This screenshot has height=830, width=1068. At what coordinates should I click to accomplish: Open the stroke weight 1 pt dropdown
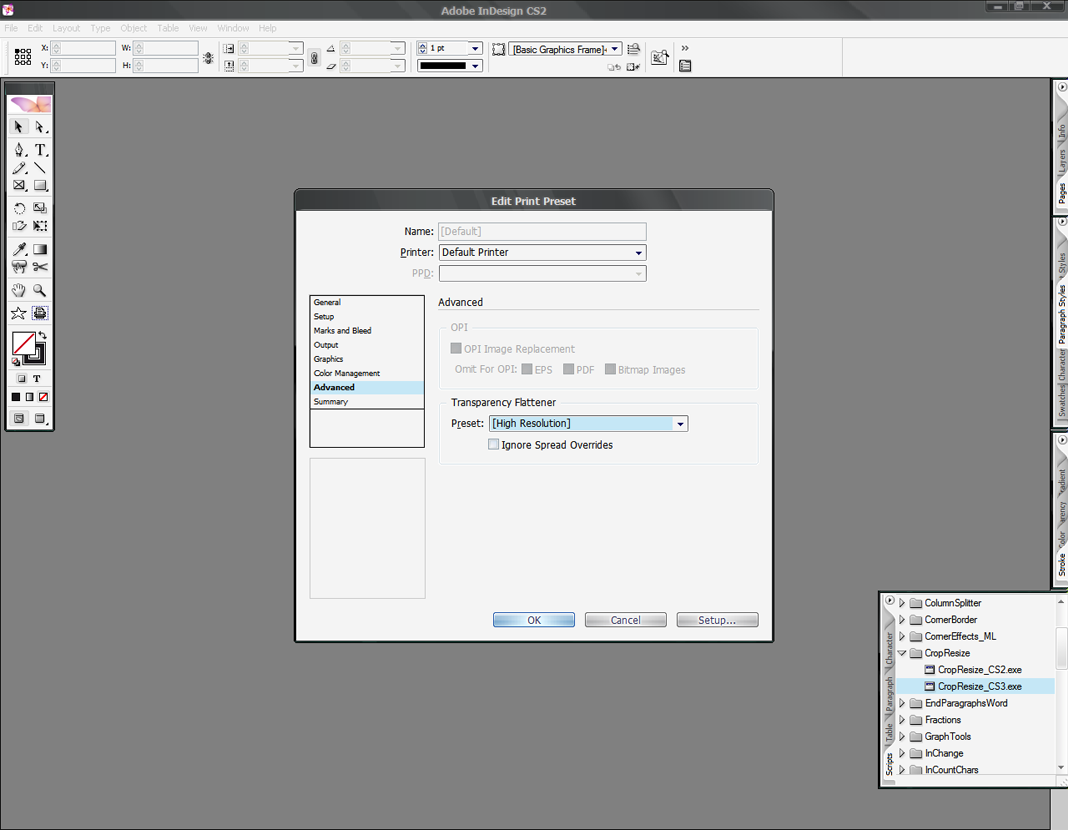[x=475, y=48]
